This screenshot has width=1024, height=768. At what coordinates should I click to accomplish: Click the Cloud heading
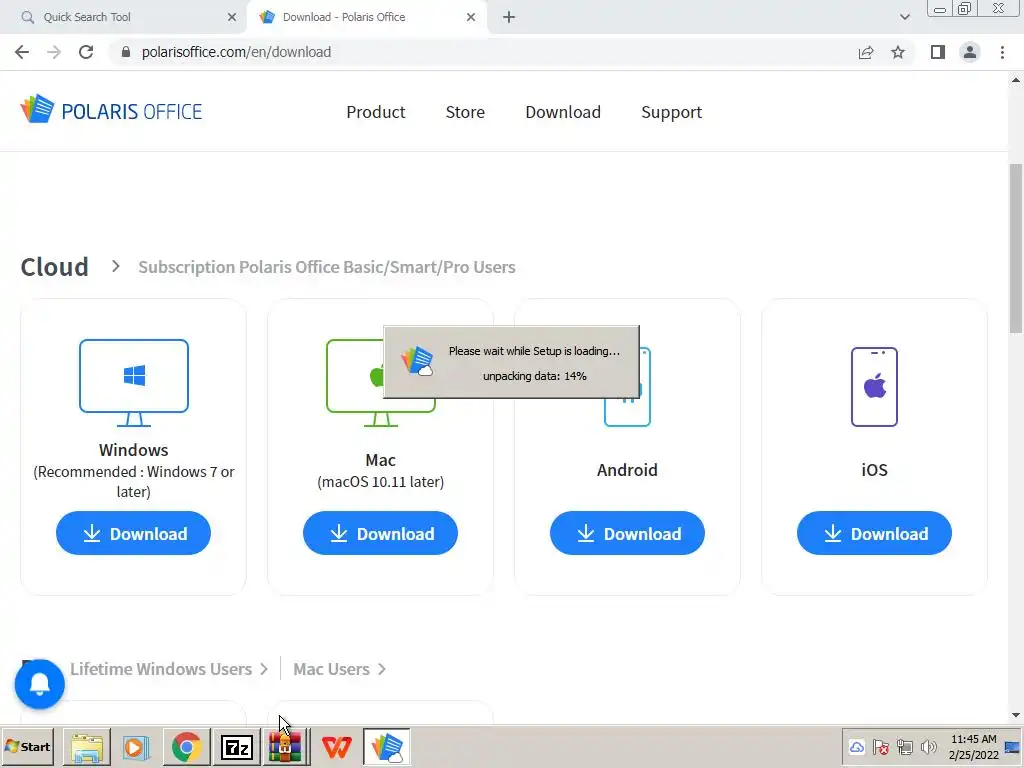point(54,267)
